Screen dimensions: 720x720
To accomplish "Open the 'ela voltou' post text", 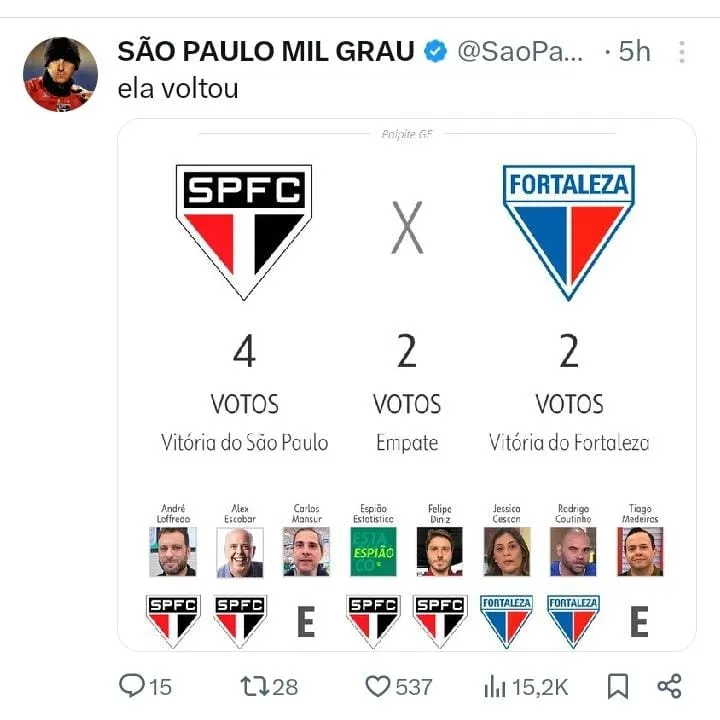I will point(178,88).
